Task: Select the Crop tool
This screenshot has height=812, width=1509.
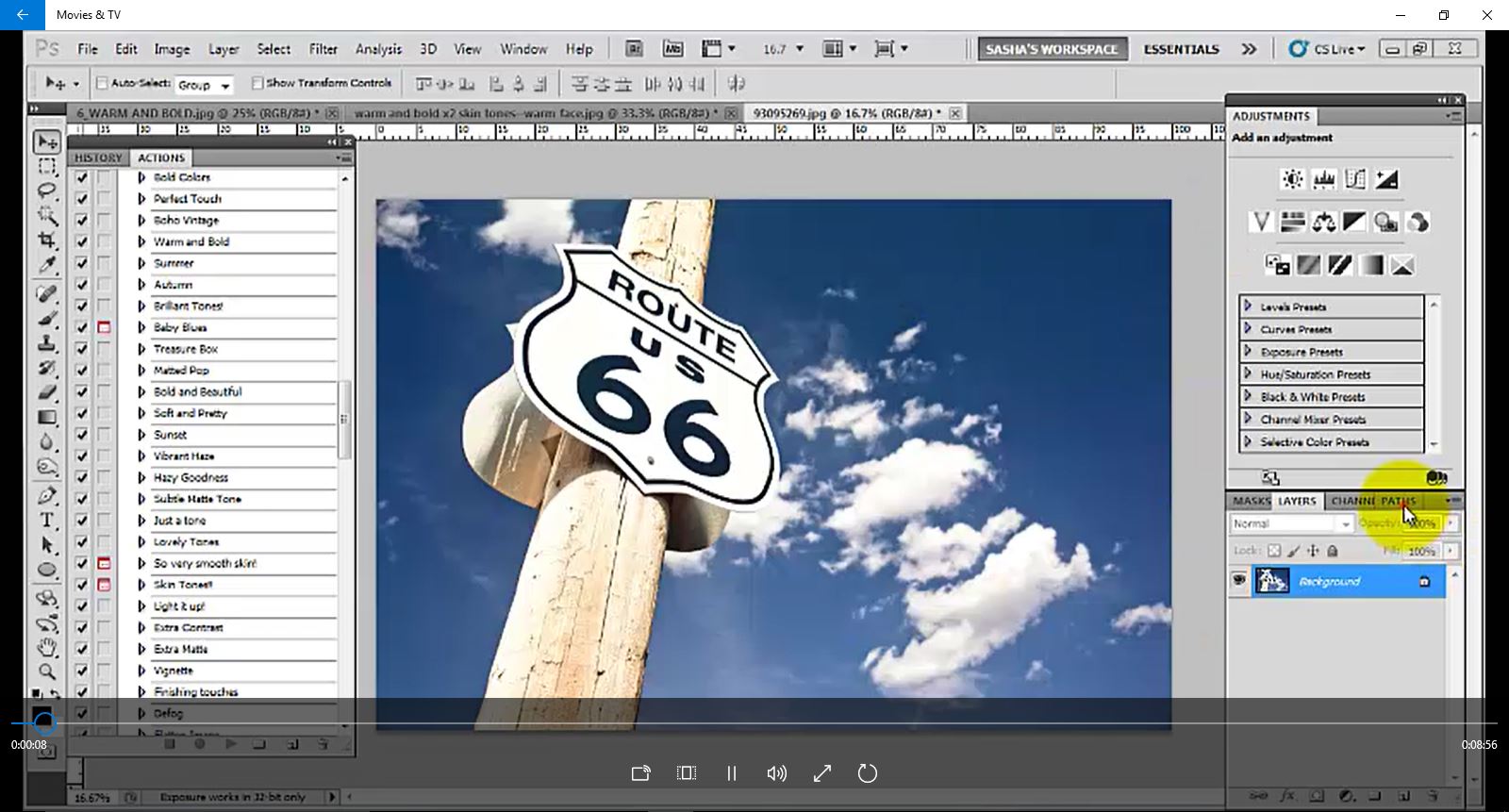Action: pyautogui.click(x=46, y=240)
